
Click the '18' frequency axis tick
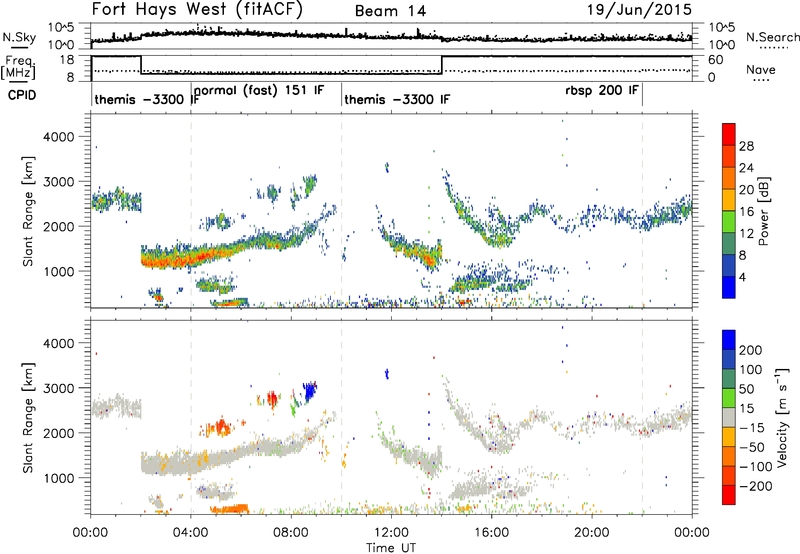coord(67,60)
